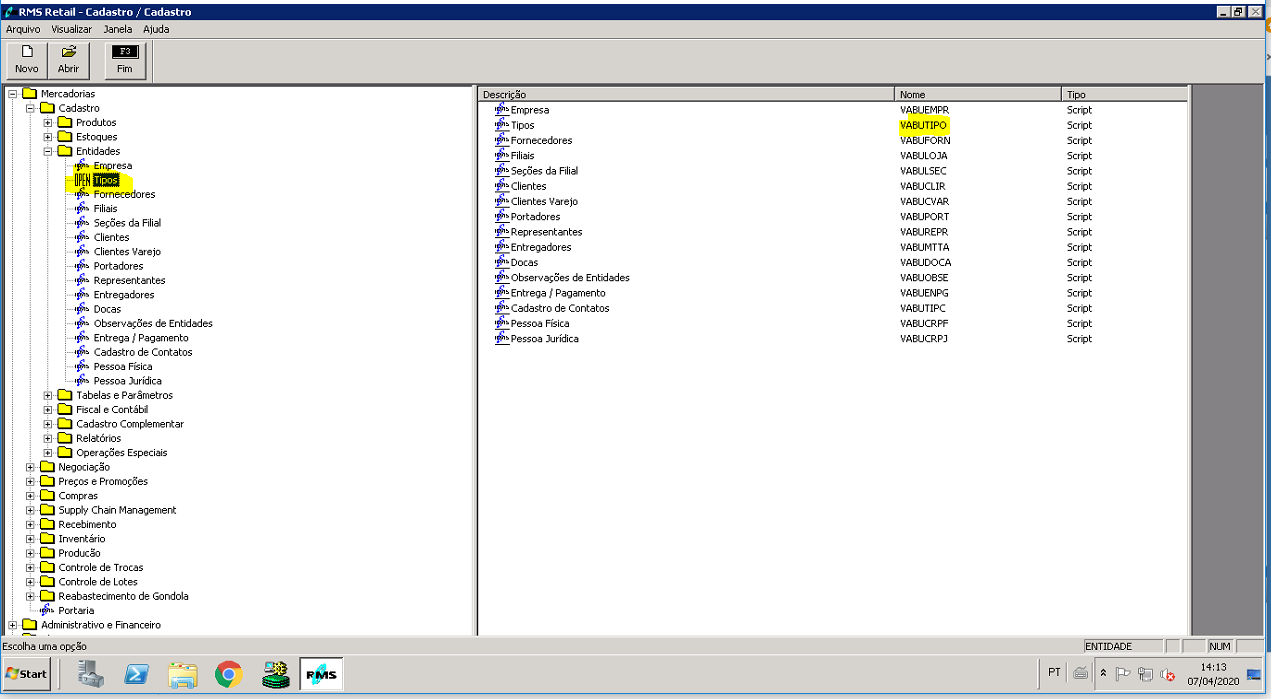Select Fornecedores script icon in tree
Screen dimensions: 1271x699
82,195
